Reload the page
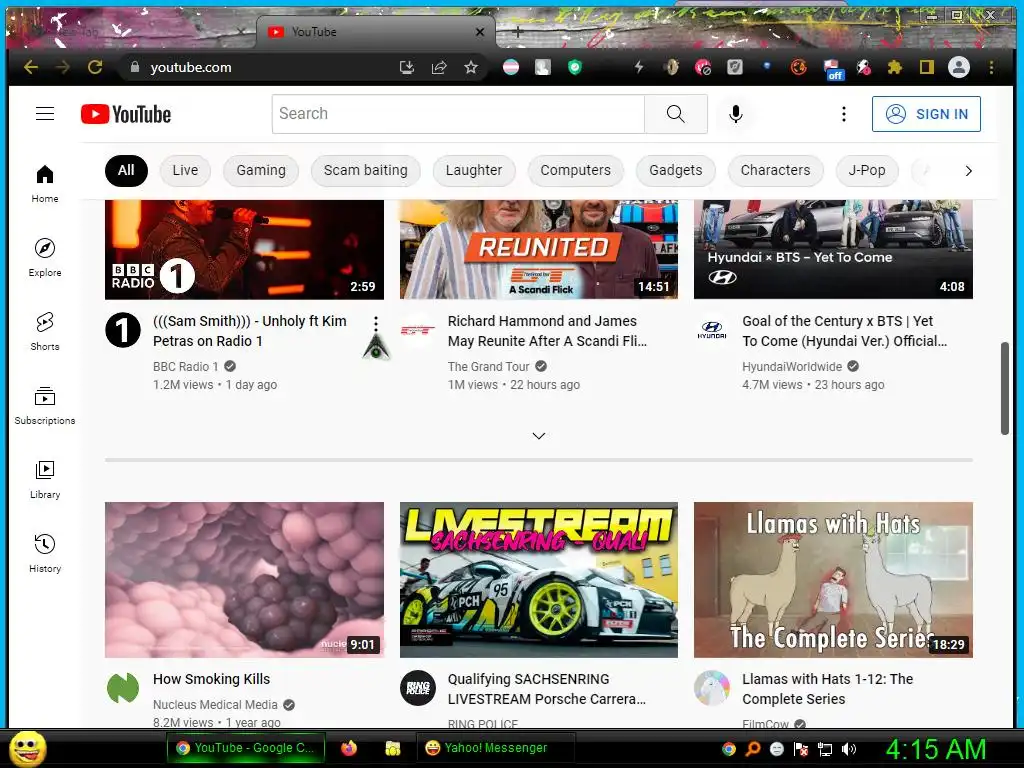This screenshot has height=768, width=1024. (95, 67)
